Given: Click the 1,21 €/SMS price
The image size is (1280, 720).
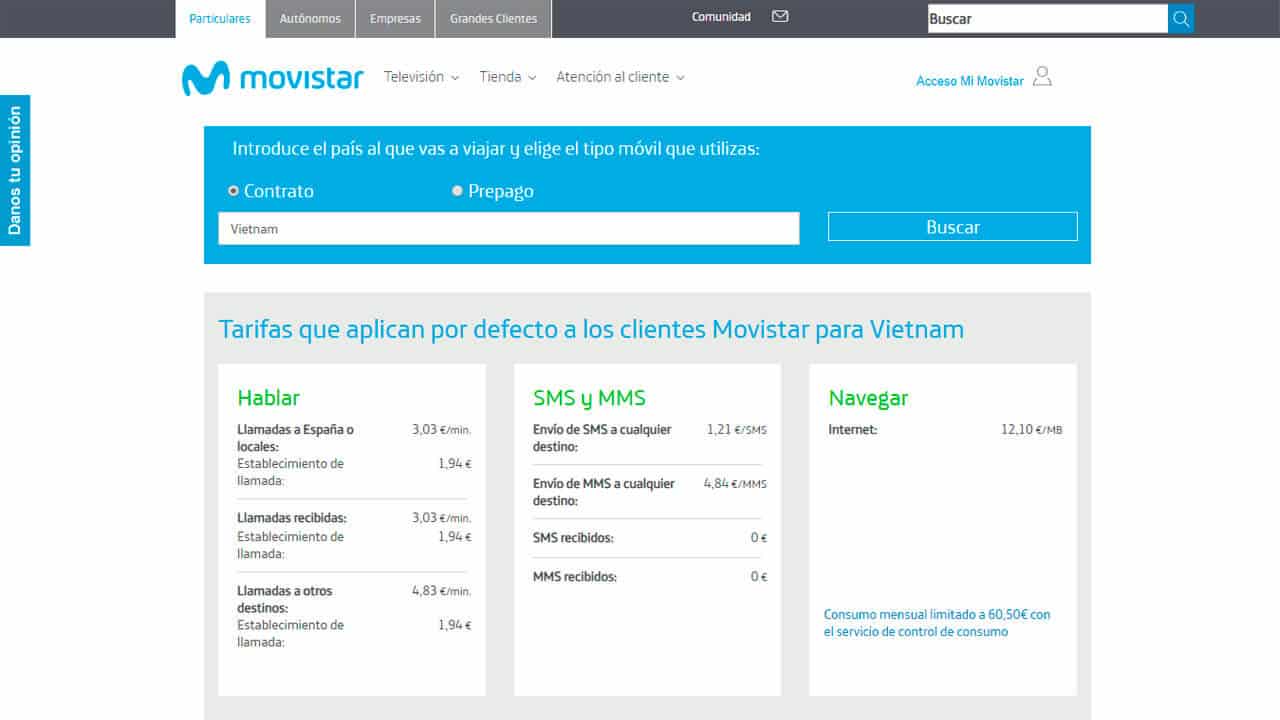Looking at the screenshot, I should [736, 430].
